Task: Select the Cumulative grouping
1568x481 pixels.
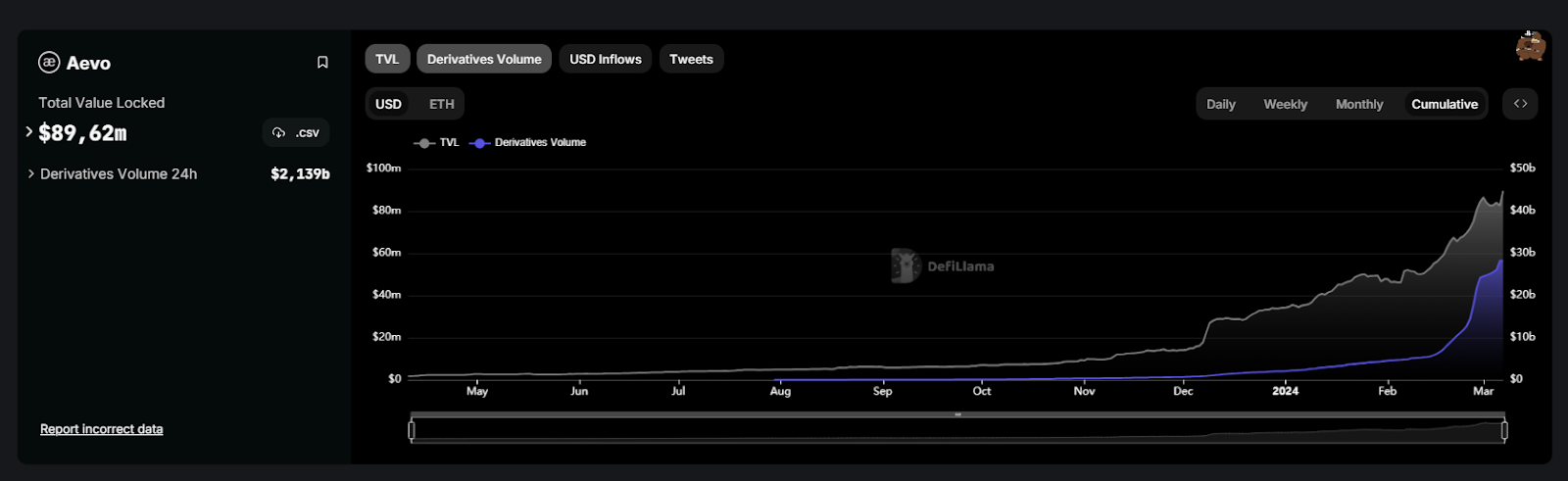Action: (1445, 104)
